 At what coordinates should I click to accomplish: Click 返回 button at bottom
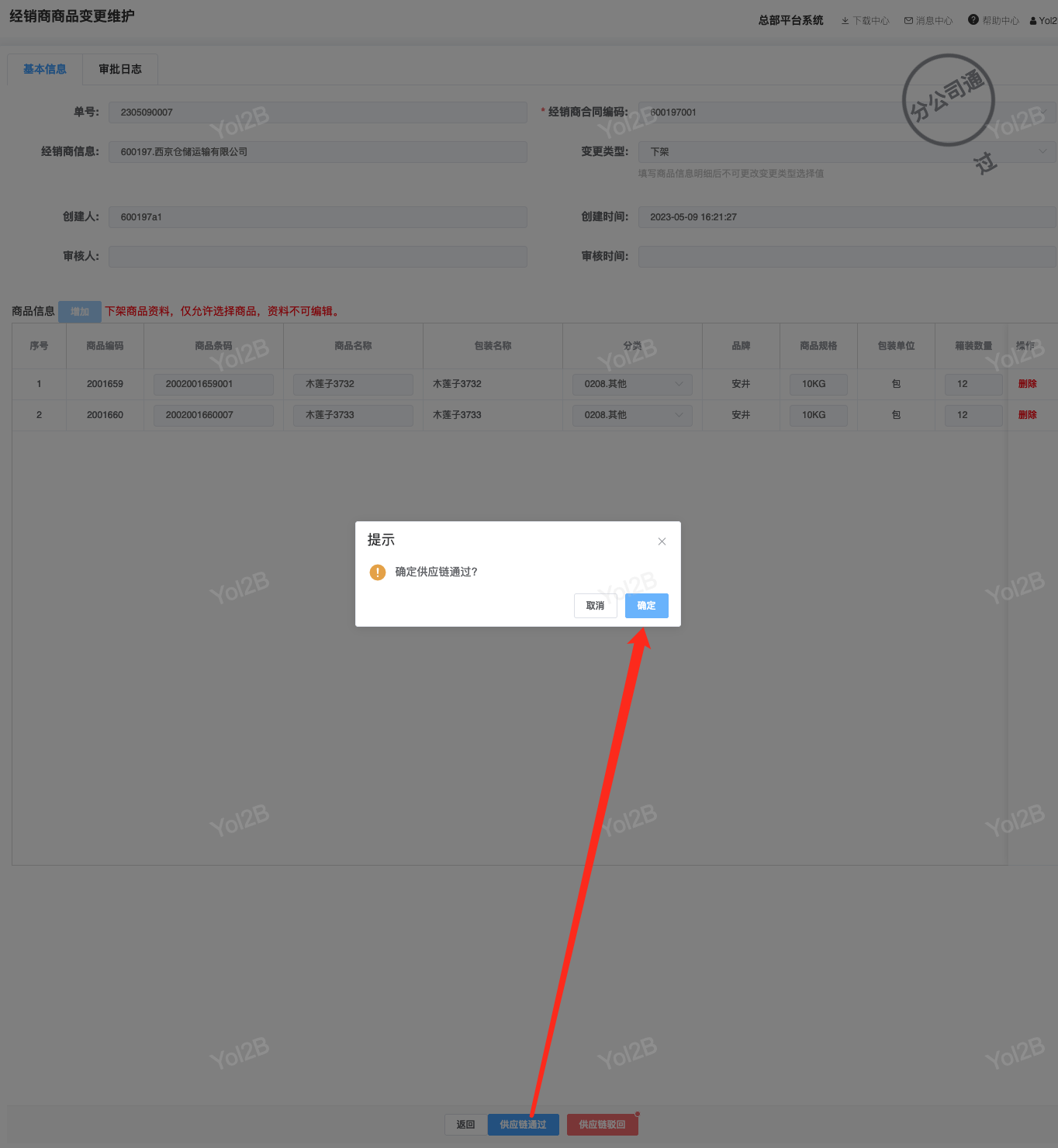point(465,1125)
